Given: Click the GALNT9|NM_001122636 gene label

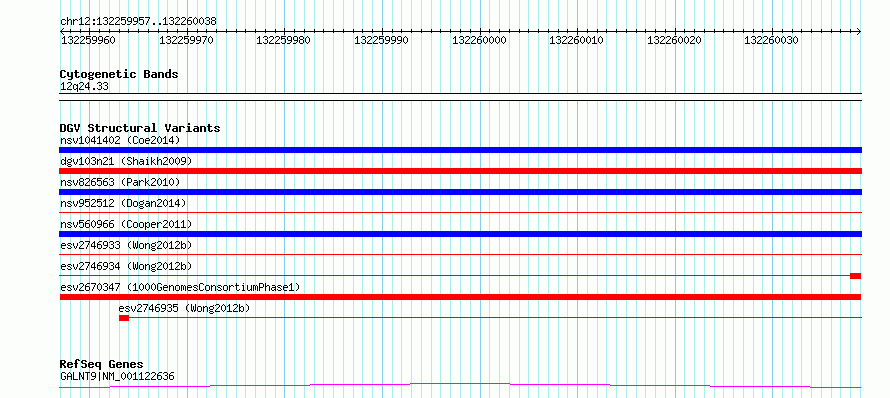Looking at the screenshot, I should (117, 376).
